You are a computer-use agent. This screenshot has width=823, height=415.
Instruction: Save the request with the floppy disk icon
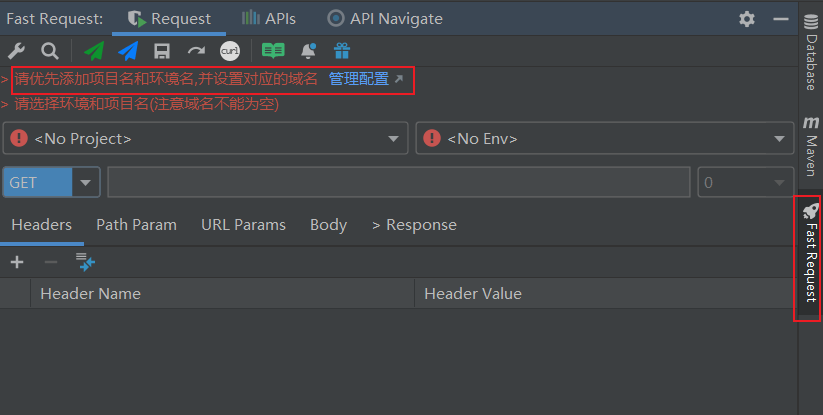click(162, 51)
